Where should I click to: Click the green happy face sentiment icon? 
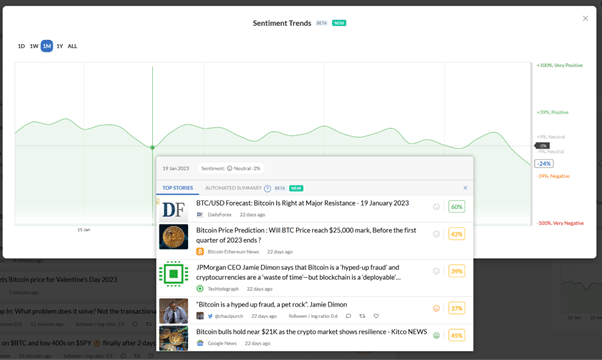point(436,335)
